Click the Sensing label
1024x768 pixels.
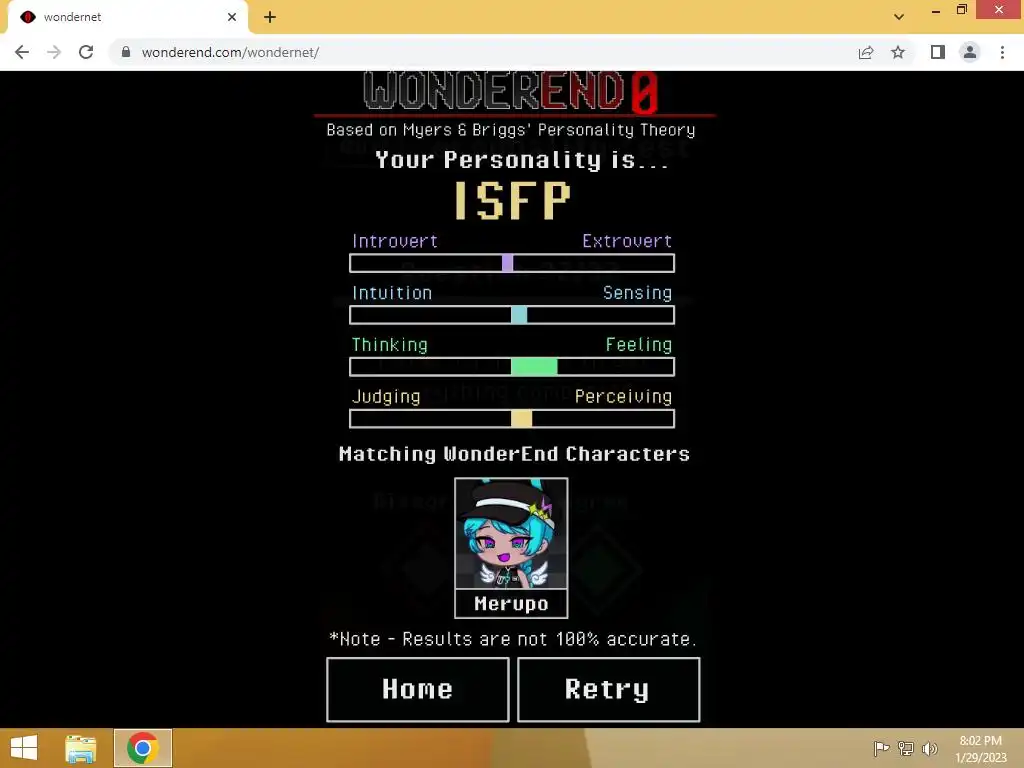coord(637,293)
